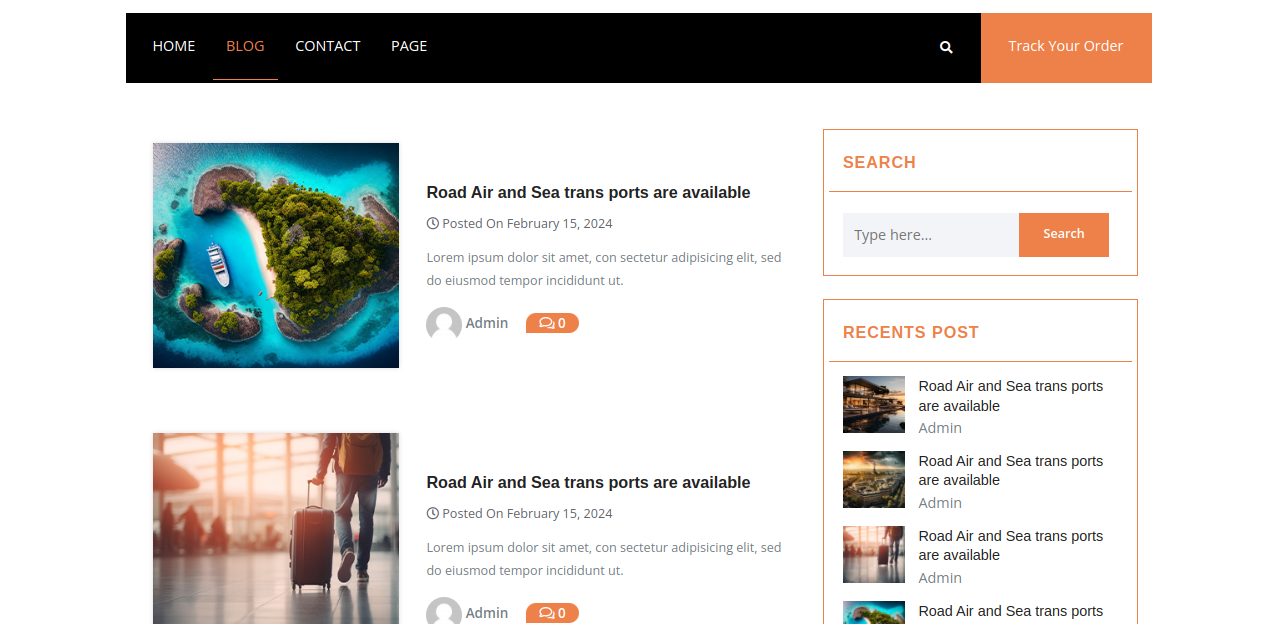Viewport: 1279px width, 624px height.
Task: Click the clock icon on first post date
Action: pyautogui.click(x=433, y=223)
